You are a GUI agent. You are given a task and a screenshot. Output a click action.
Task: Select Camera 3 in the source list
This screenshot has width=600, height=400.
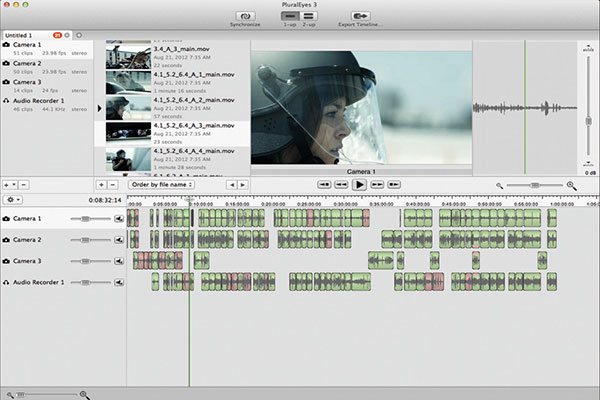pos(47,86)
